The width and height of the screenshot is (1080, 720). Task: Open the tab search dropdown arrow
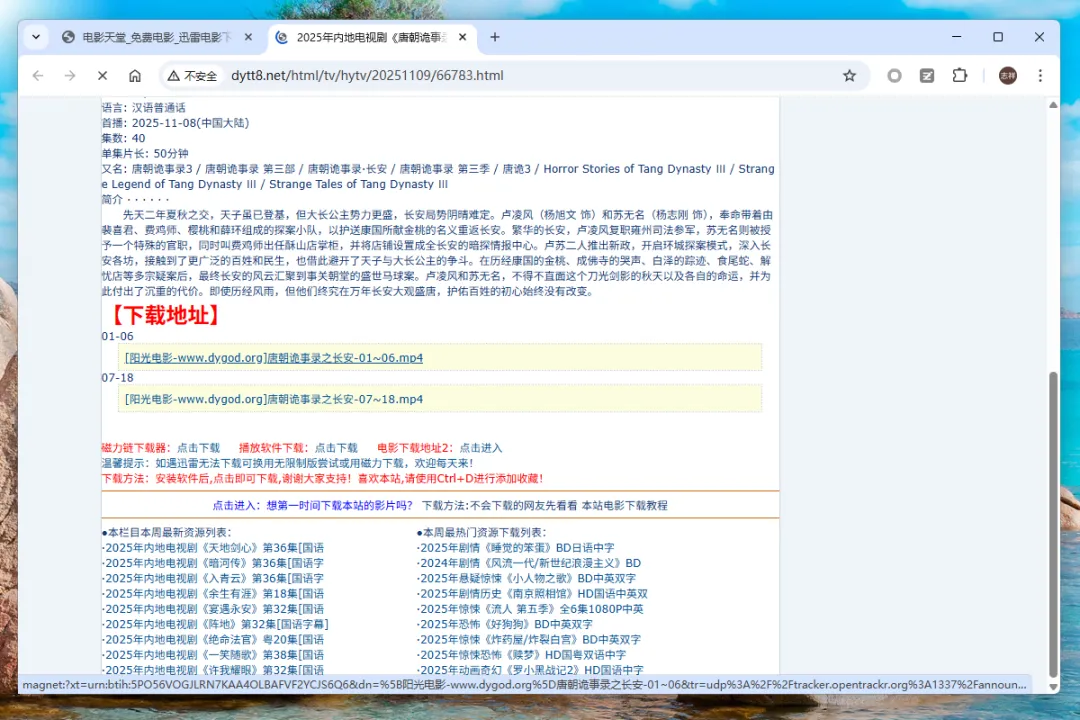36,37
